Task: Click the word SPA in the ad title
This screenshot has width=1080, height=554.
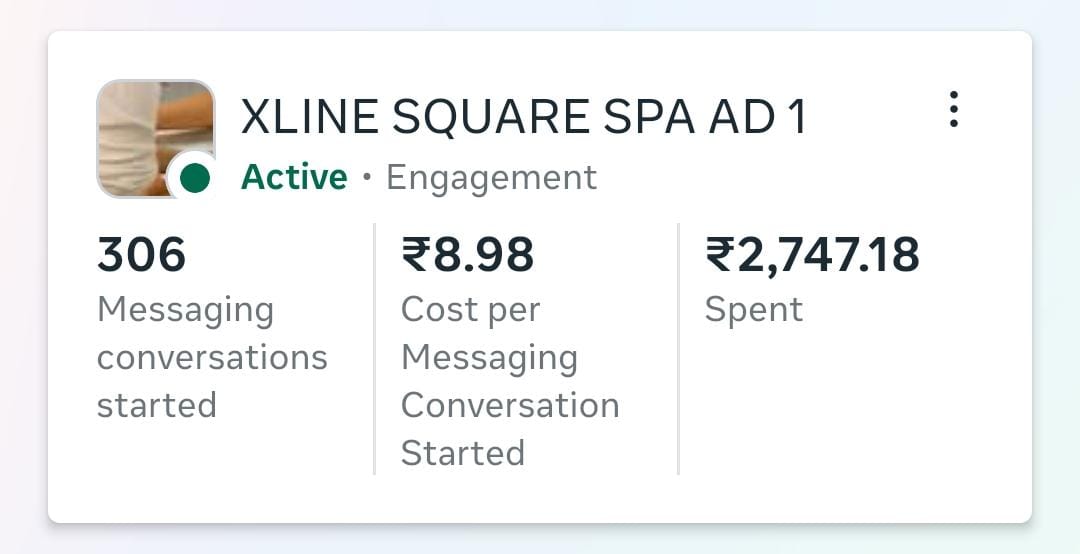Action: click(646, 118)
